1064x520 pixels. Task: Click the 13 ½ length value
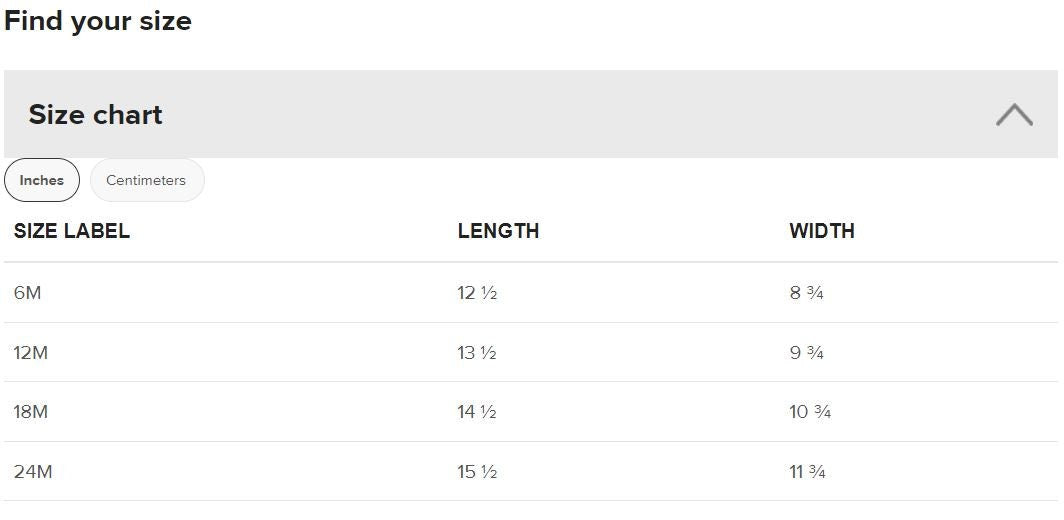tap(477, 353)
